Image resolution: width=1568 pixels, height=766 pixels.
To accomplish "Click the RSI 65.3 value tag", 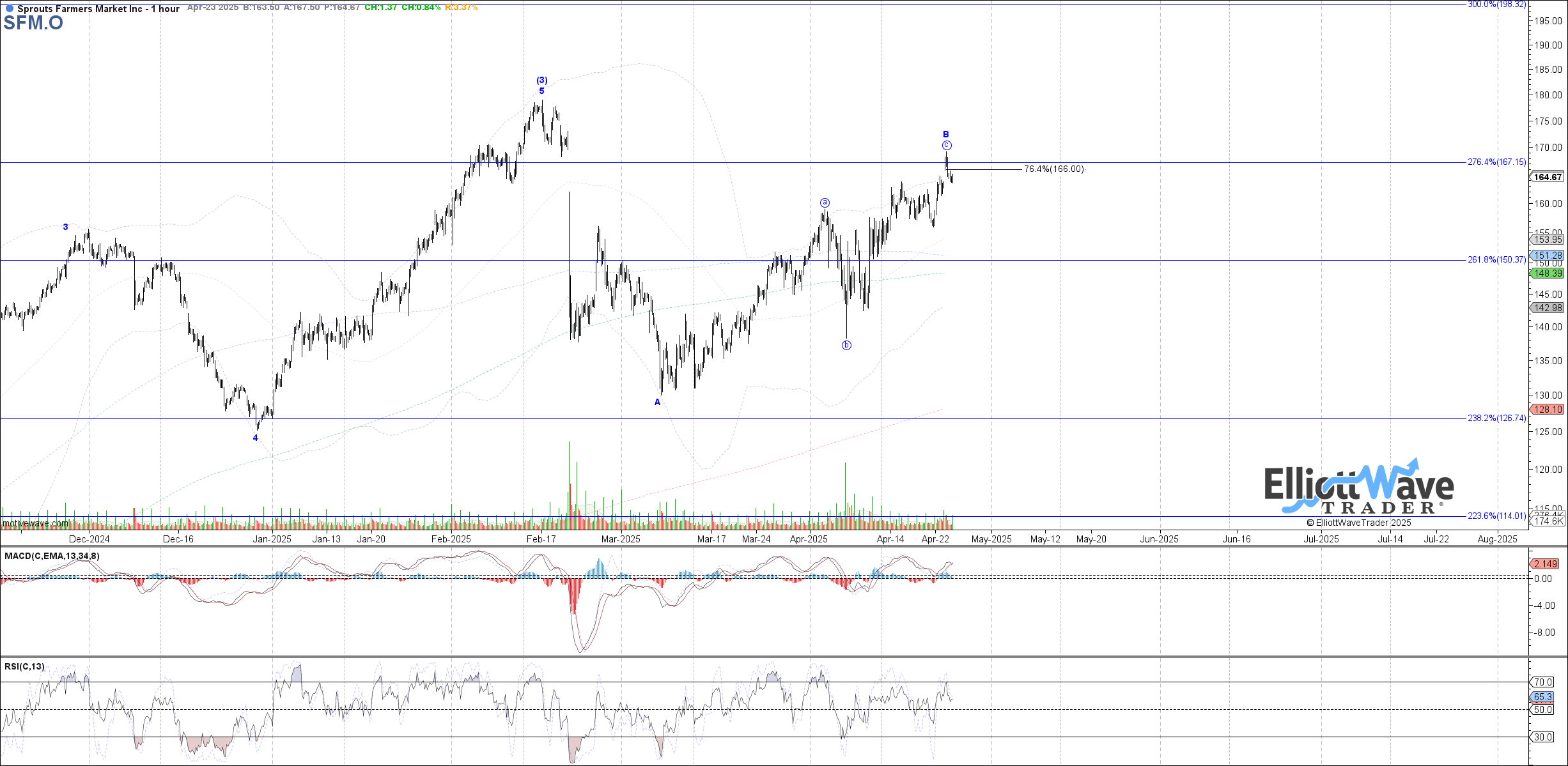I will [1543, 697].
